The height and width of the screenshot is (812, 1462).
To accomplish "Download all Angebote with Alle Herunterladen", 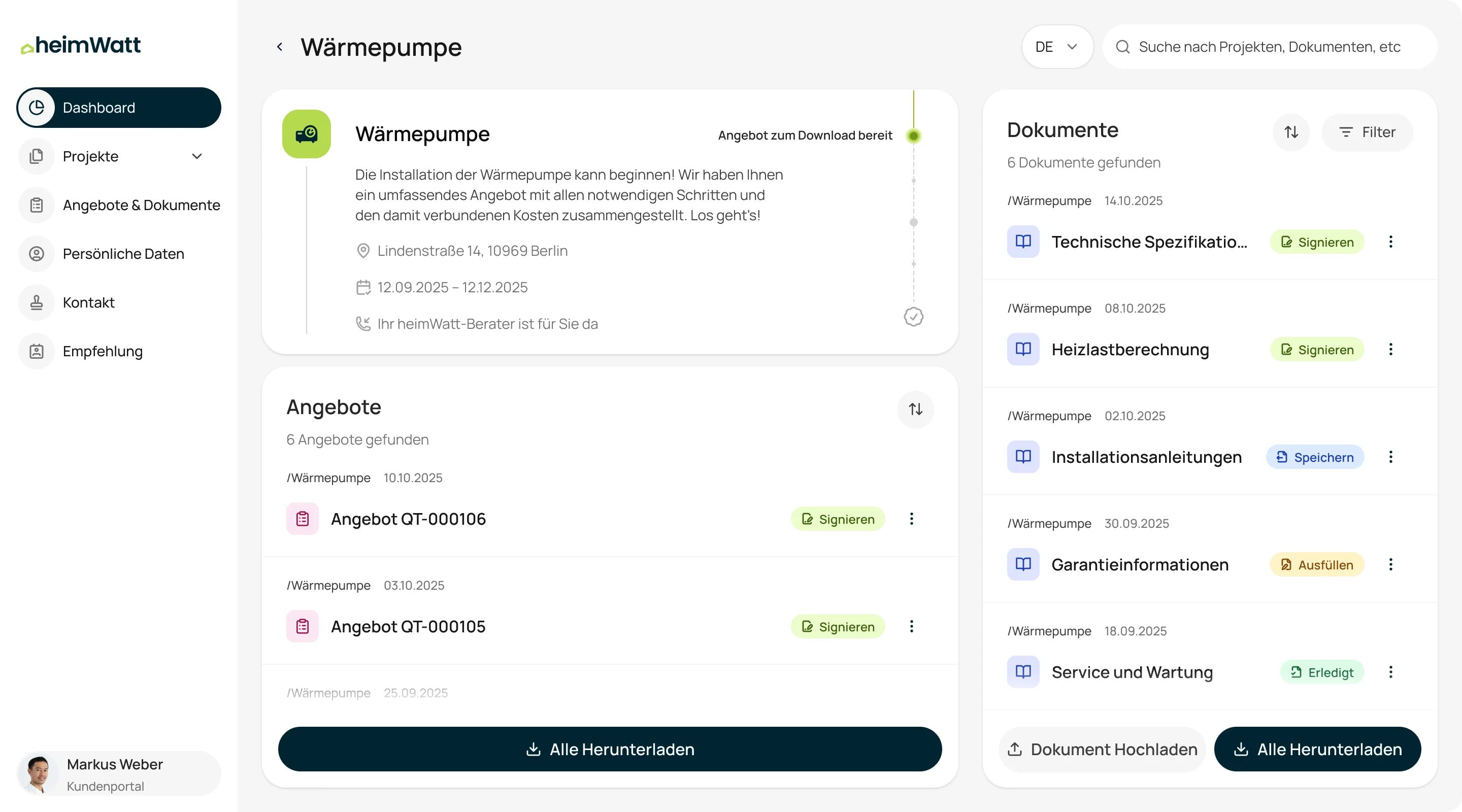I will [610, 749].
